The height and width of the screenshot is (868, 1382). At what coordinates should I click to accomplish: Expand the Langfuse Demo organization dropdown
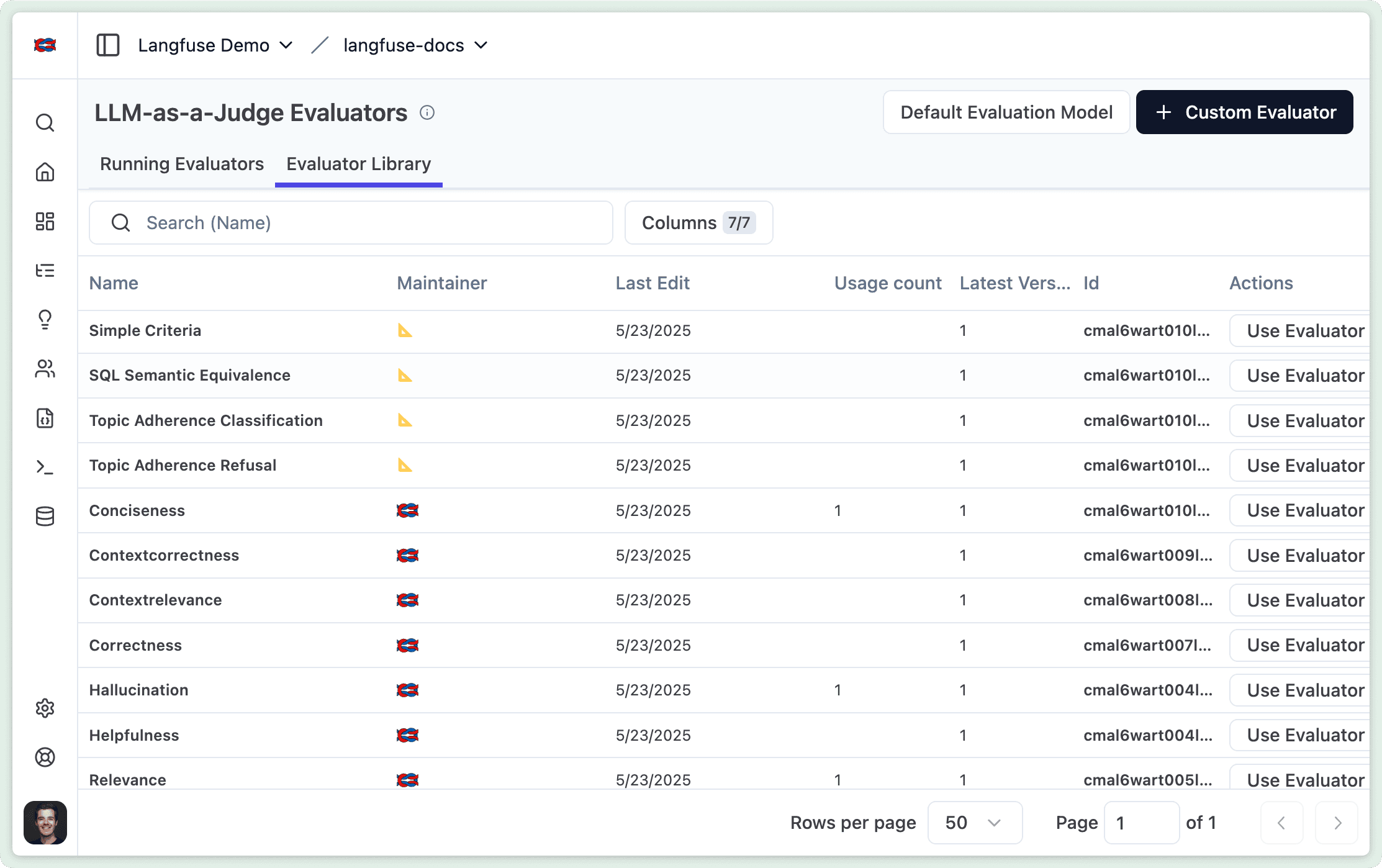tap(214, 45)
